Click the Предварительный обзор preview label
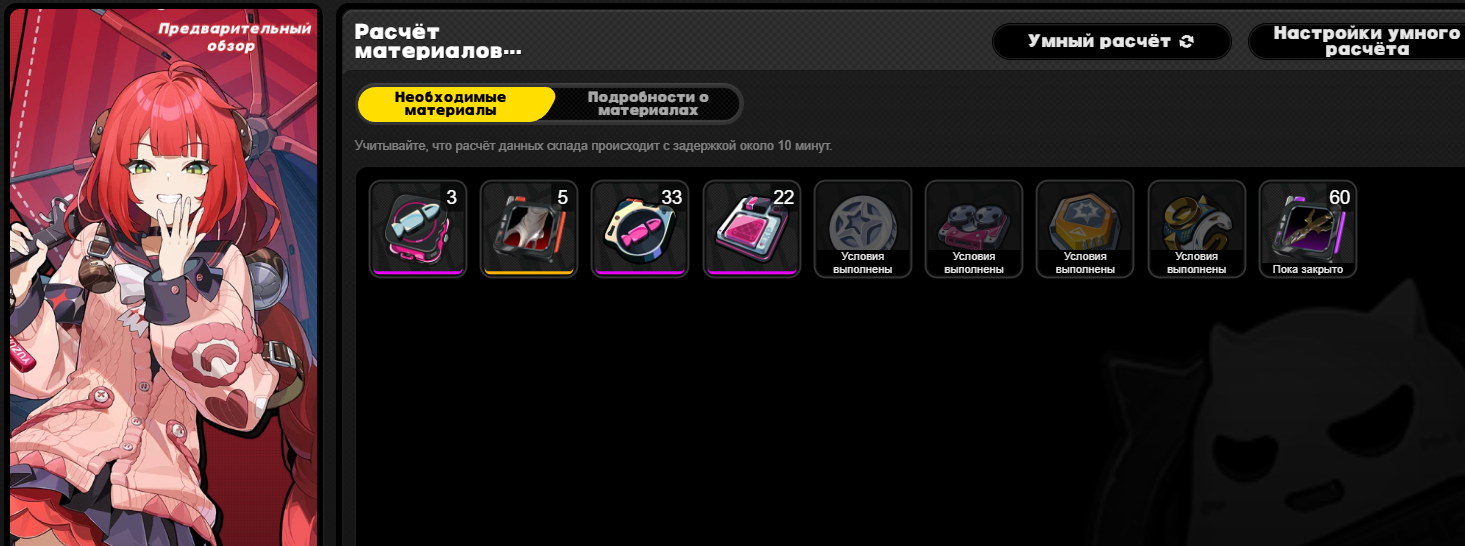Viewport: 1465px width, 546px height. click(207, 37)
